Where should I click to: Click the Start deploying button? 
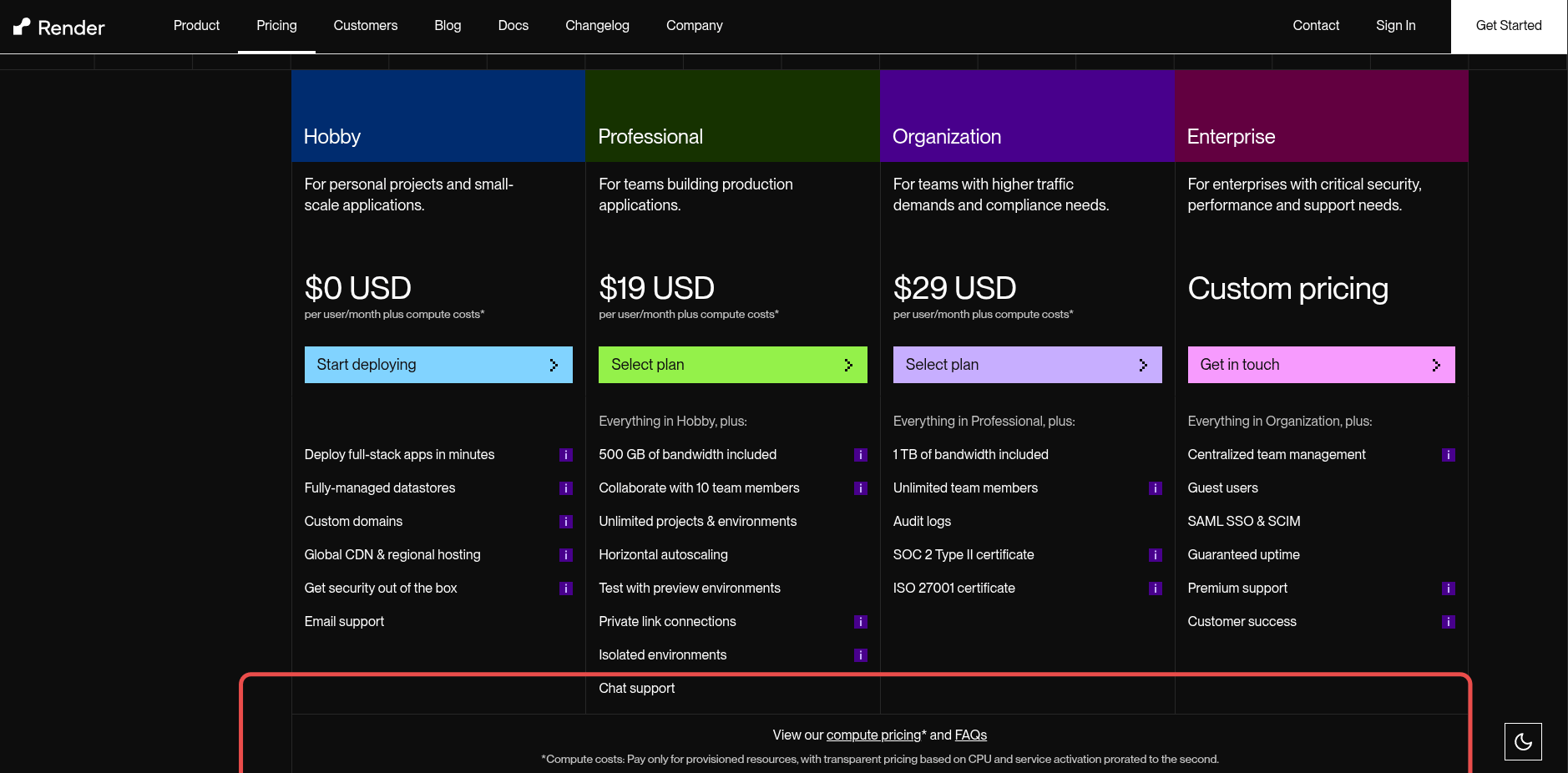click(x=438, y=365)
